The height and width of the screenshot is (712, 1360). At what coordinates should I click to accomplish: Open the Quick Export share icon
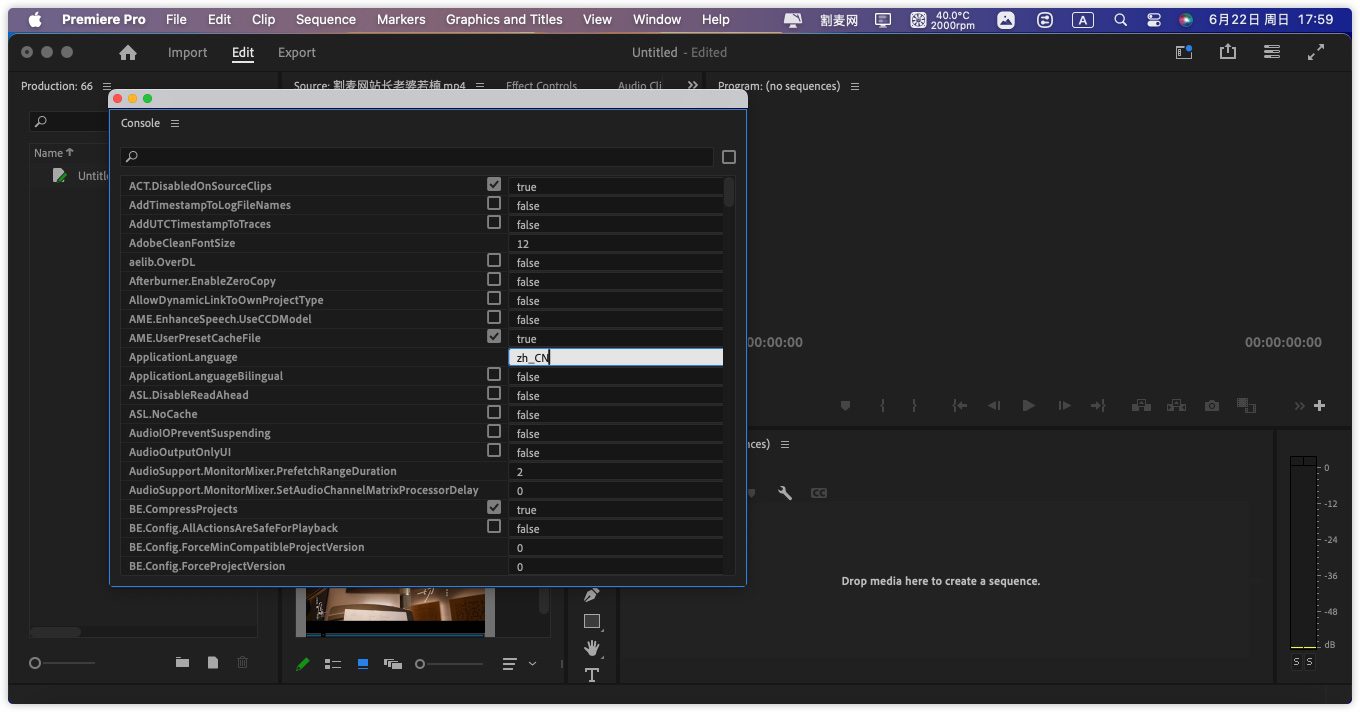coord(1227,52)
